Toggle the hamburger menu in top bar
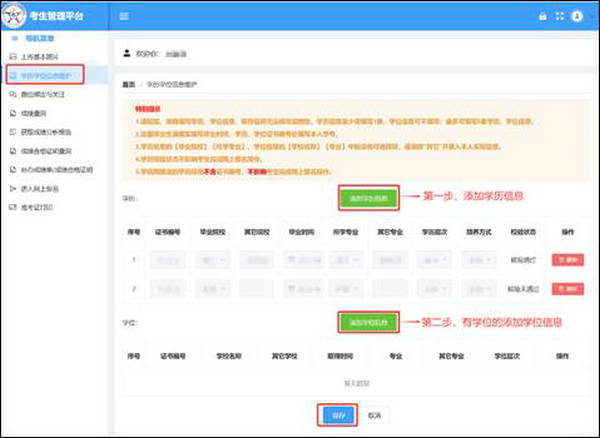Screen dimensions: 600x438 pos(124,16)
